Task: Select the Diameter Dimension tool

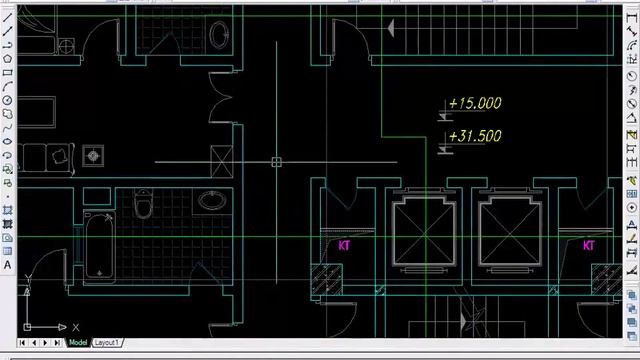Action: (632, 104)
